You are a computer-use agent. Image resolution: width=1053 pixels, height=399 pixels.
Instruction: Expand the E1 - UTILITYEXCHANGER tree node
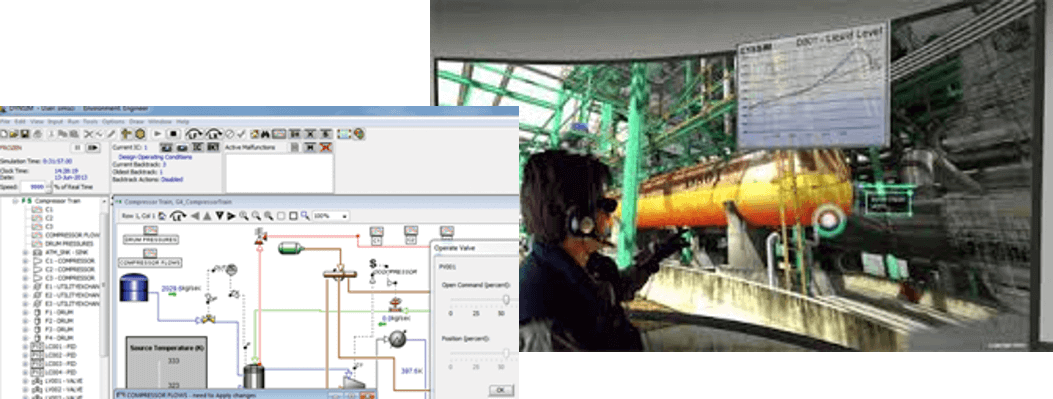tap(26, 287)
